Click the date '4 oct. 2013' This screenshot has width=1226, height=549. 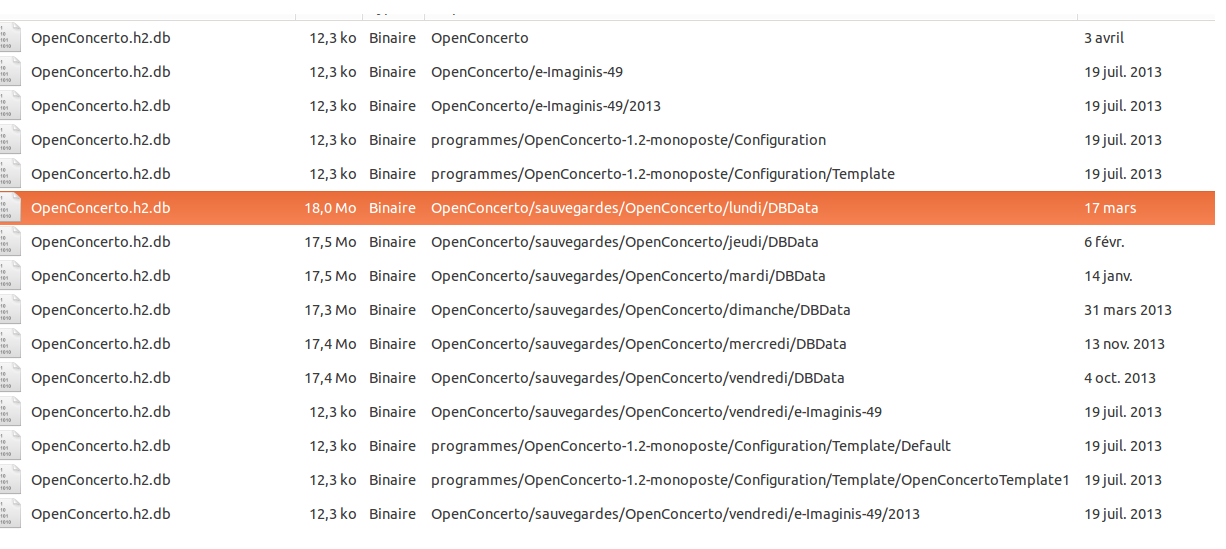click(x=1120, y=378)
